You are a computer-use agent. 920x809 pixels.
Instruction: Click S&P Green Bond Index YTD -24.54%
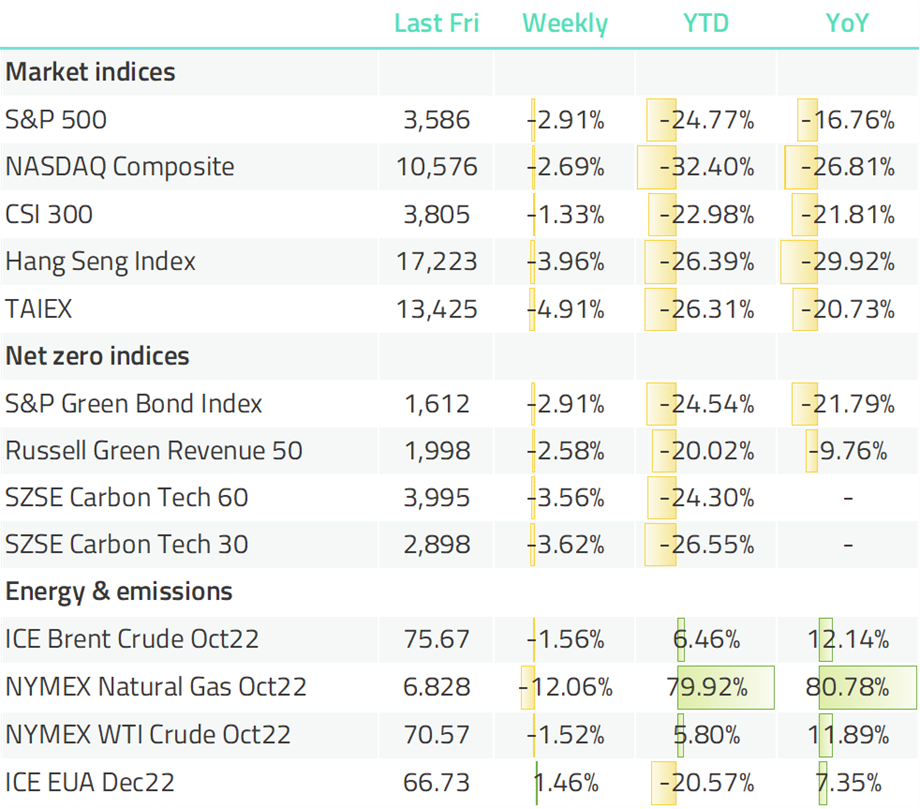[706, 404]
